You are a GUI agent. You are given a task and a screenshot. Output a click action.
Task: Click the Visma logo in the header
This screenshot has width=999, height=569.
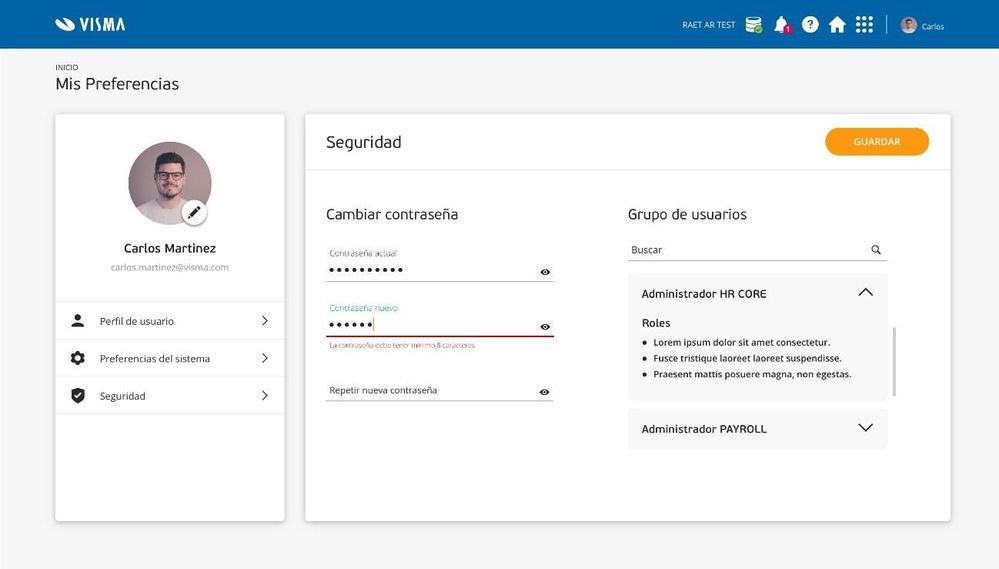90,25
